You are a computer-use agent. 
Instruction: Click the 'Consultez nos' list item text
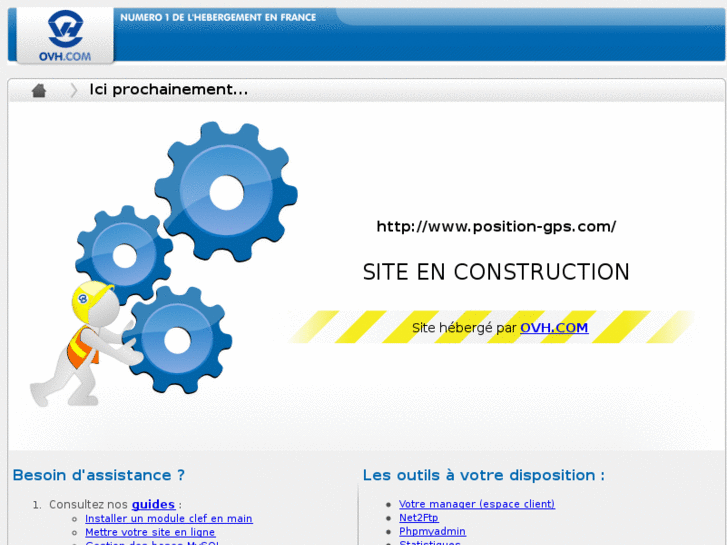click(x=88, y=504)
